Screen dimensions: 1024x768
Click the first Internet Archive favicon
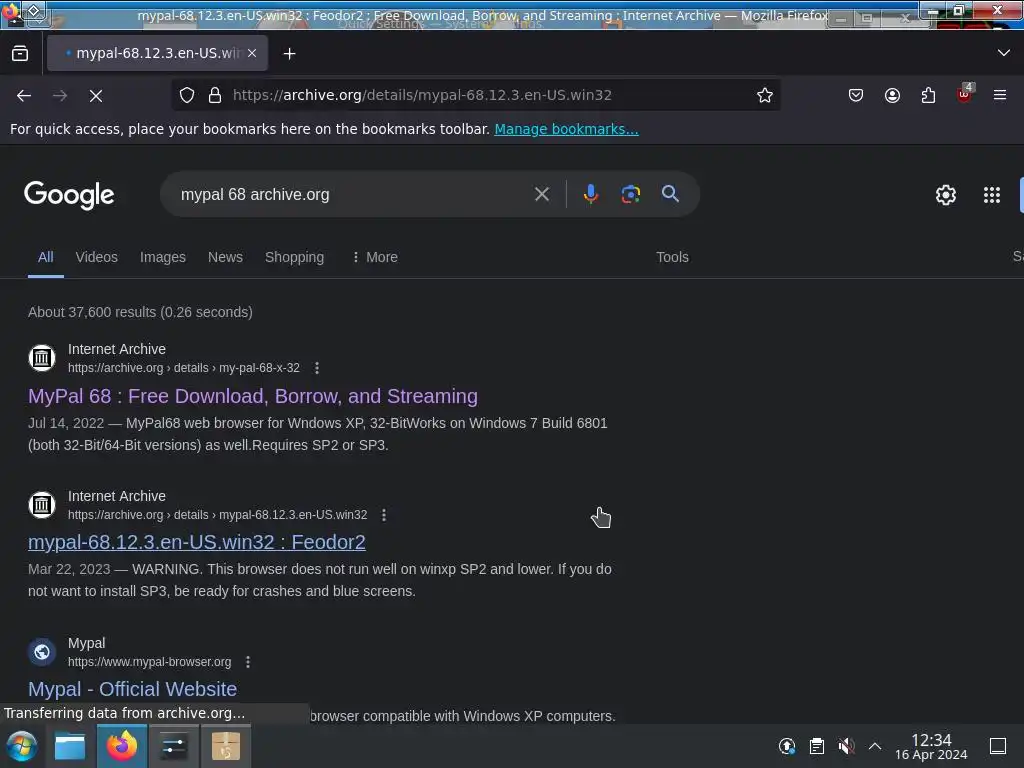click(42, 358)
